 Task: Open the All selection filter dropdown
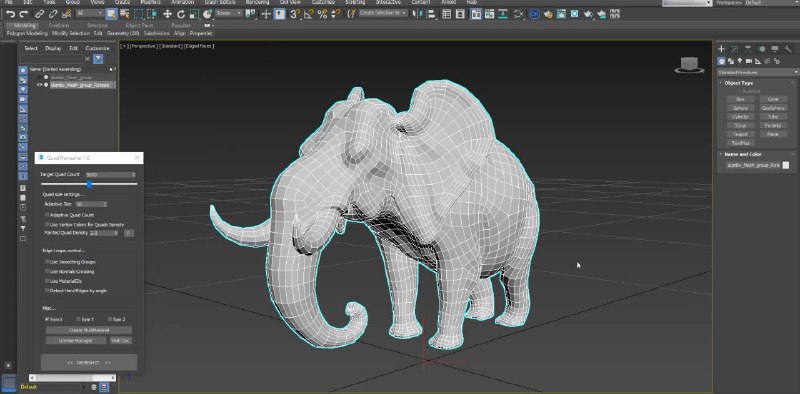90,13
